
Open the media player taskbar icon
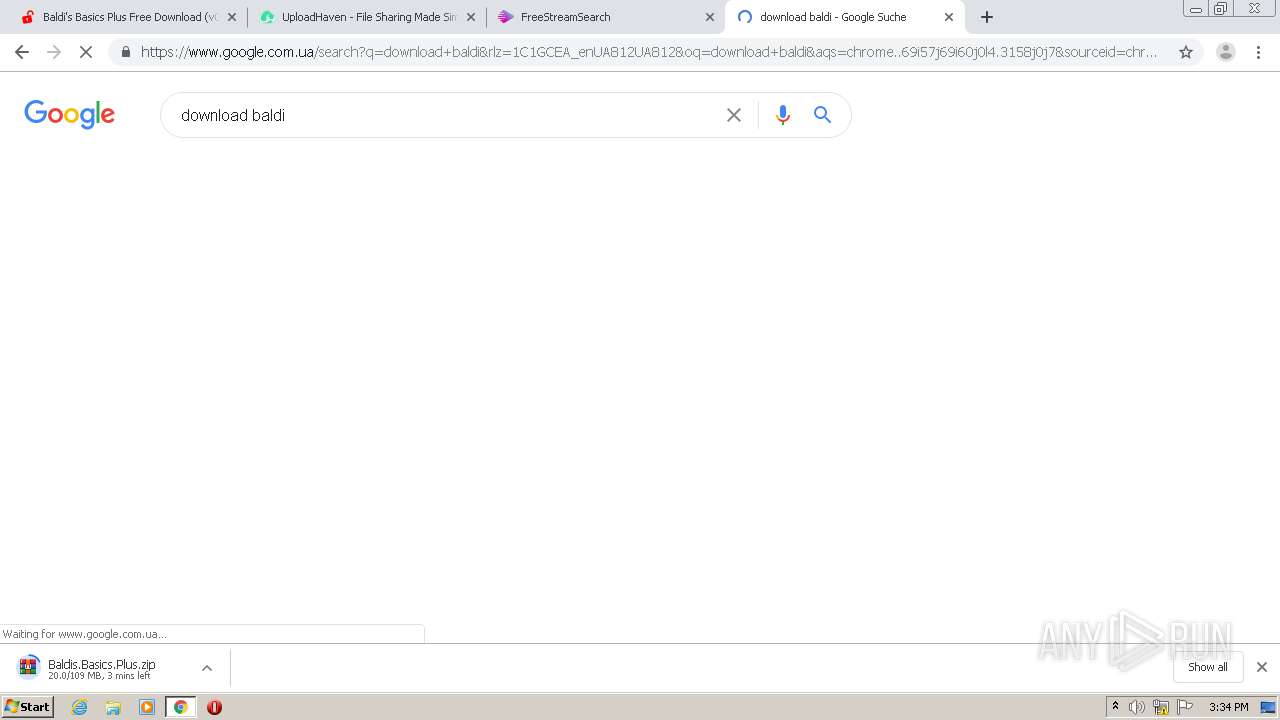[x=147, y=707]
